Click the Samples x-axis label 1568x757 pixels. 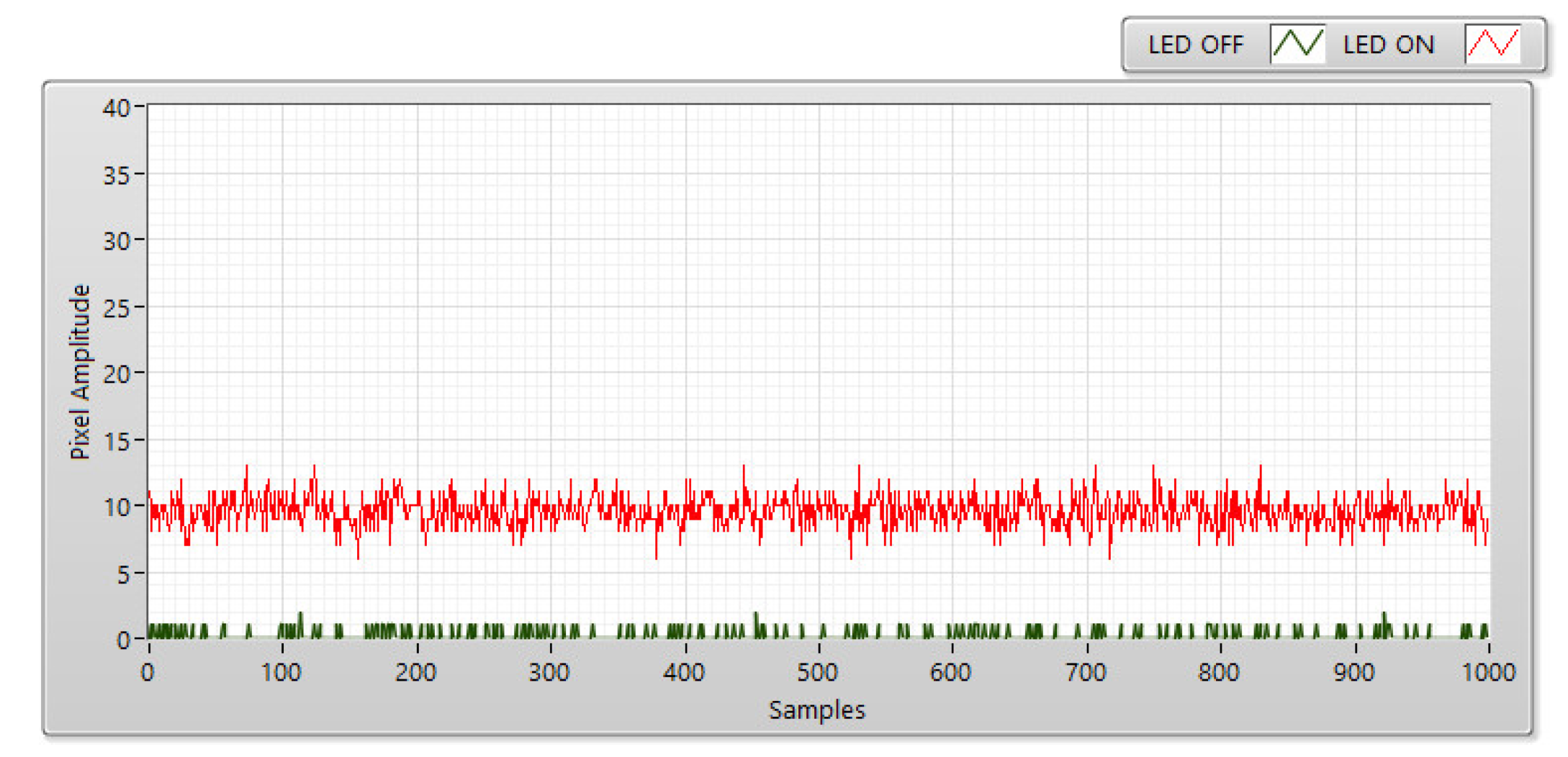817,710
